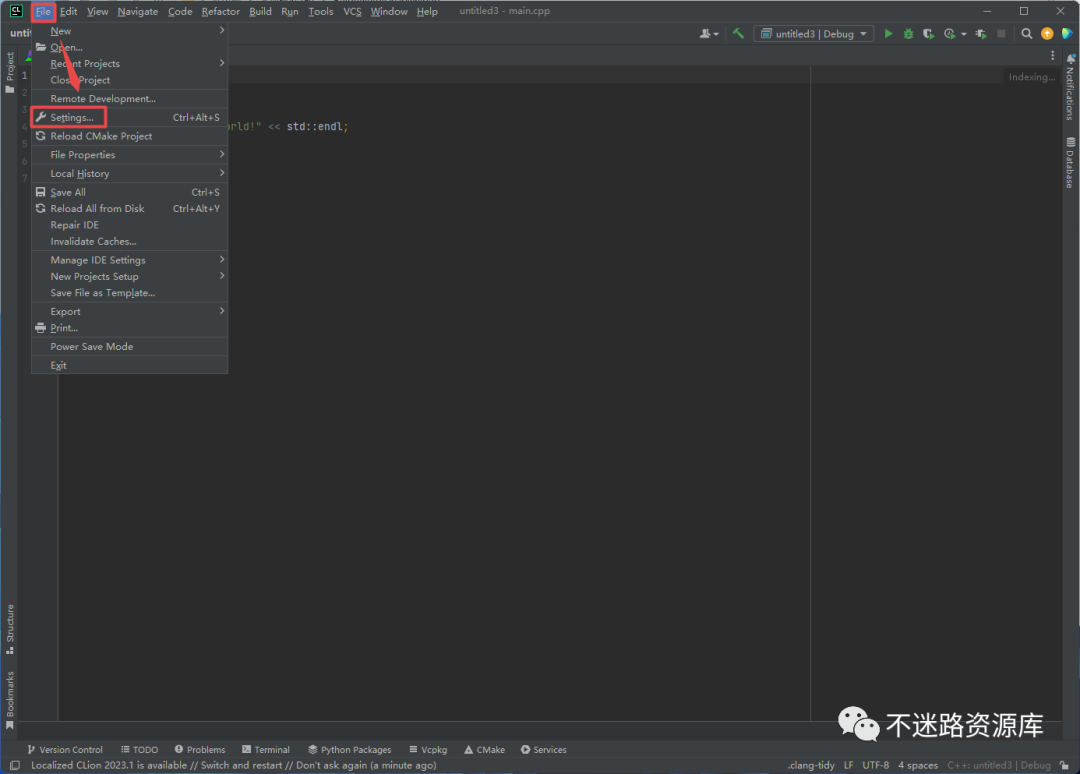1080x774 pixels.
Task: Open the profiler options dropdown arrow
Action: tap(964, 34)
